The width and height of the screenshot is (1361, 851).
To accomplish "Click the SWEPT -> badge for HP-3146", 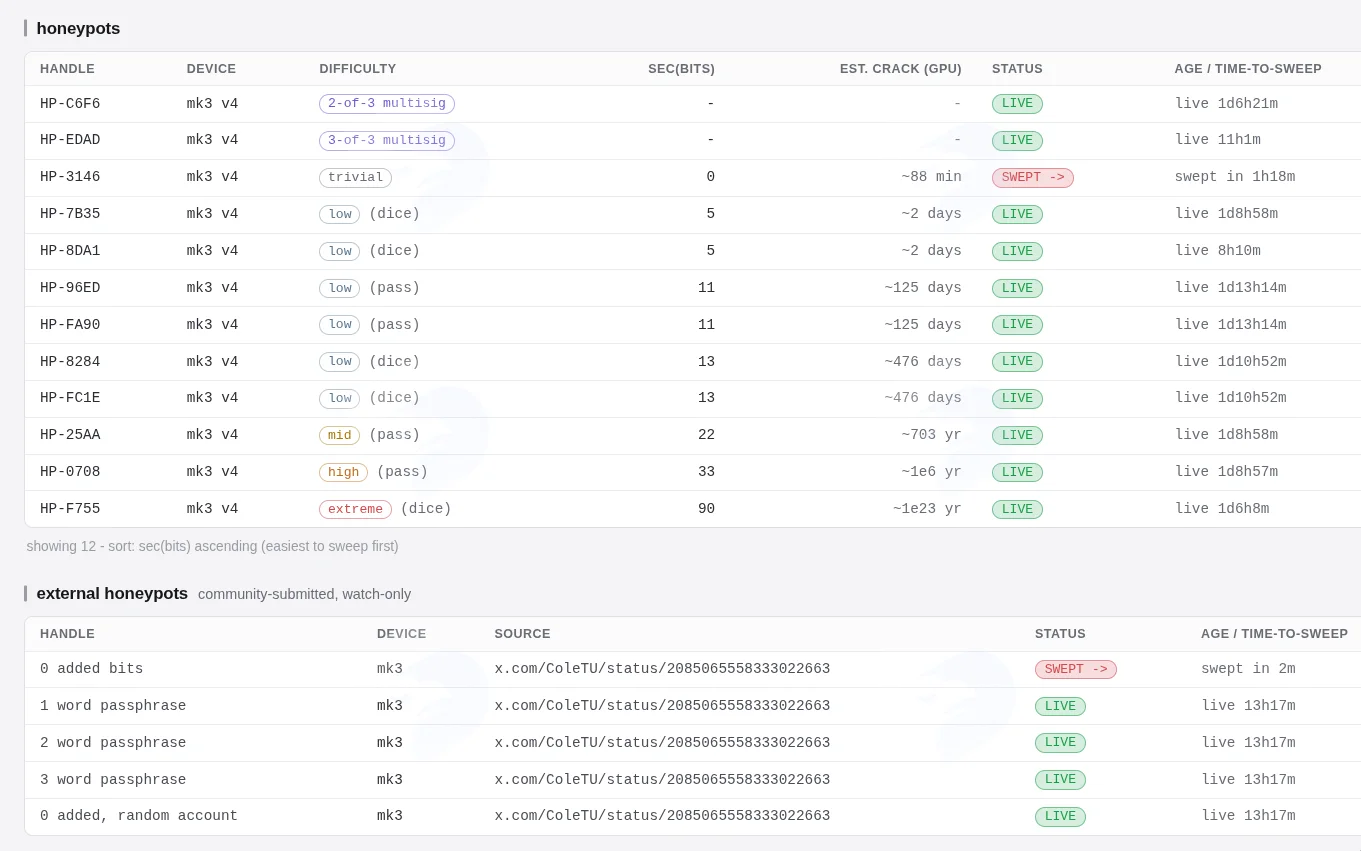I will coord(1032,177).
